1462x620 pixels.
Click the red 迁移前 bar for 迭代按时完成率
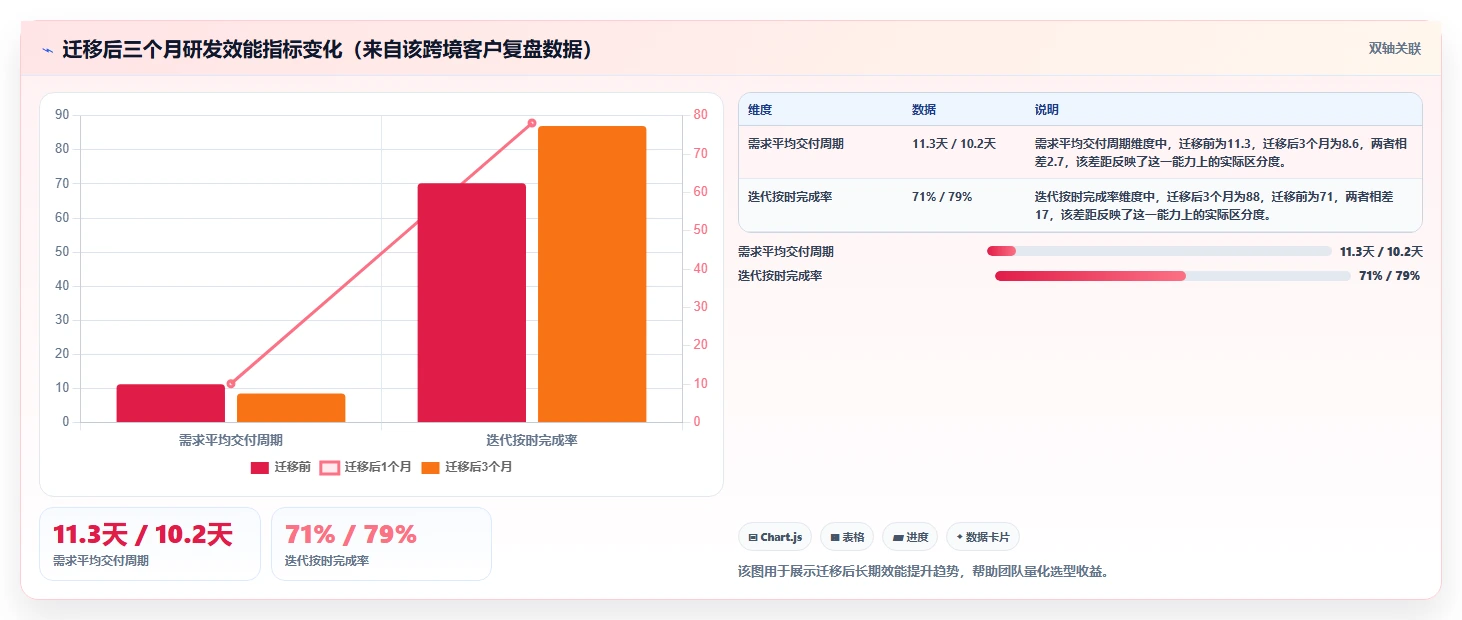[x=472, y=303]
